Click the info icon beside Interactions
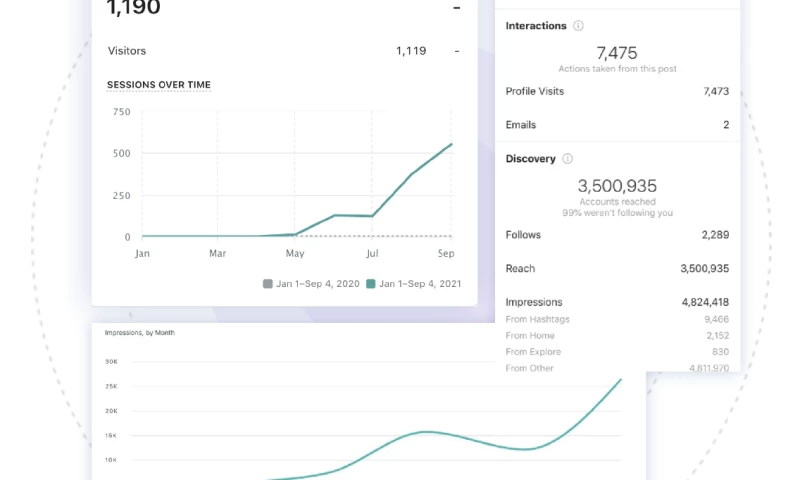800x480 pixels. pos(579,26)
